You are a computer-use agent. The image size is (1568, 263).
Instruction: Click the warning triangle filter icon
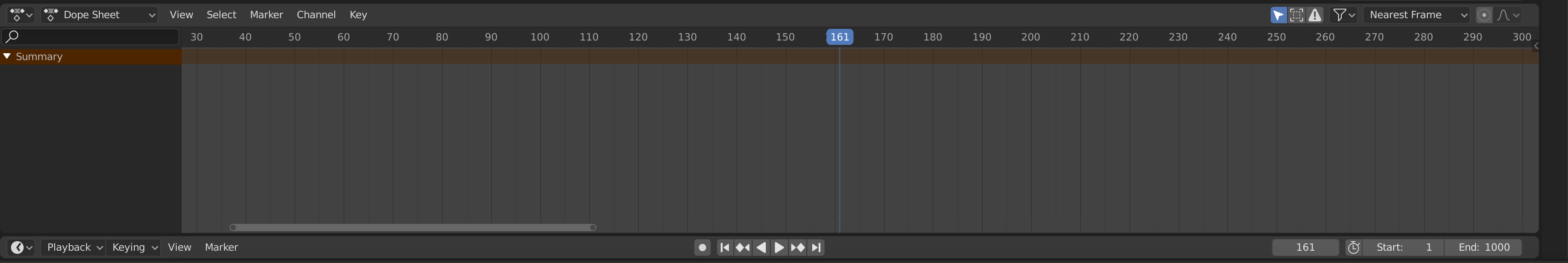tap(1315, 15)
